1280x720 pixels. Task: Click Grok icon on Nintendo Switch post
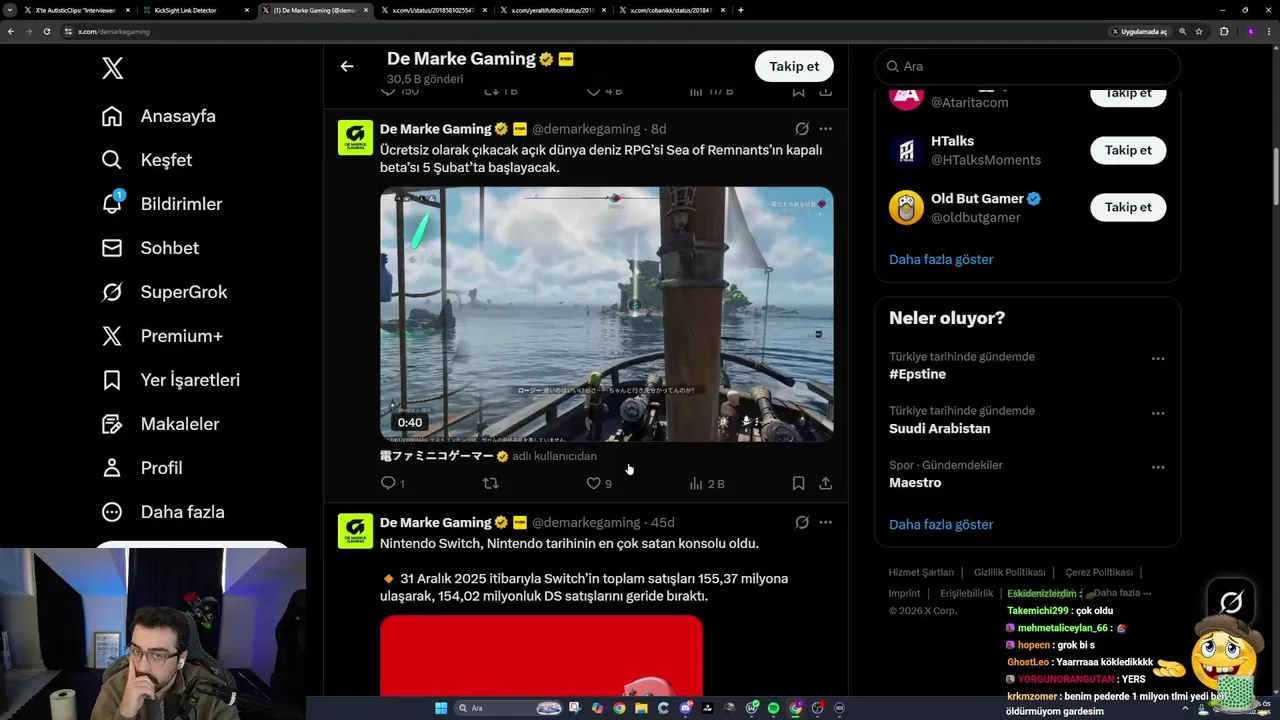pos(802,522)
